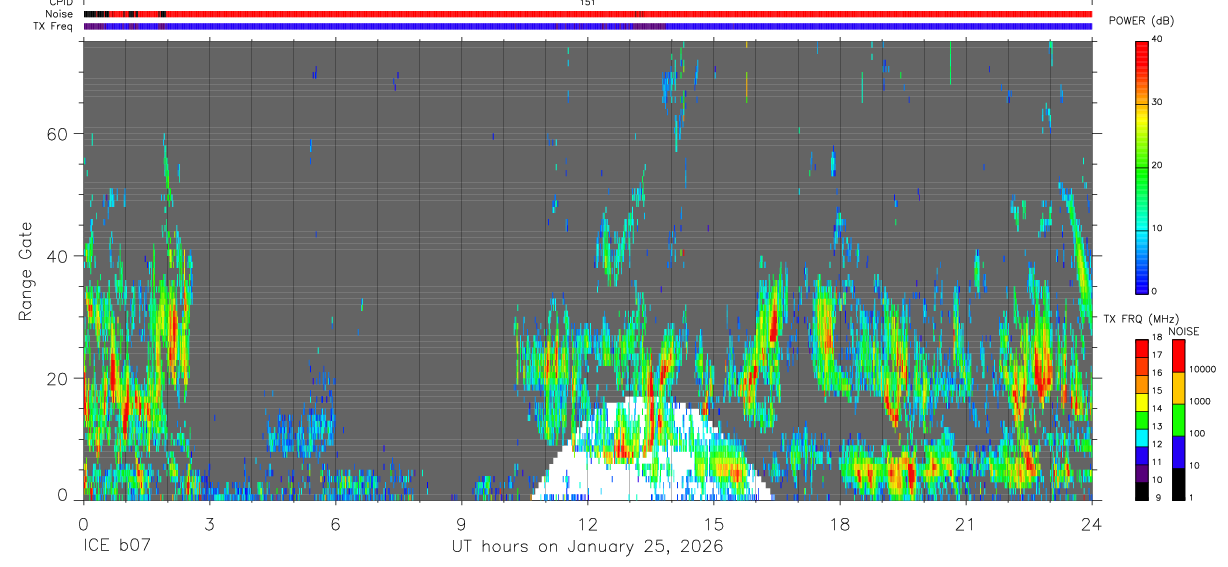Click the 10000 noise legend label
The height and width of the screenshot is (567, 1228).
1201,369
